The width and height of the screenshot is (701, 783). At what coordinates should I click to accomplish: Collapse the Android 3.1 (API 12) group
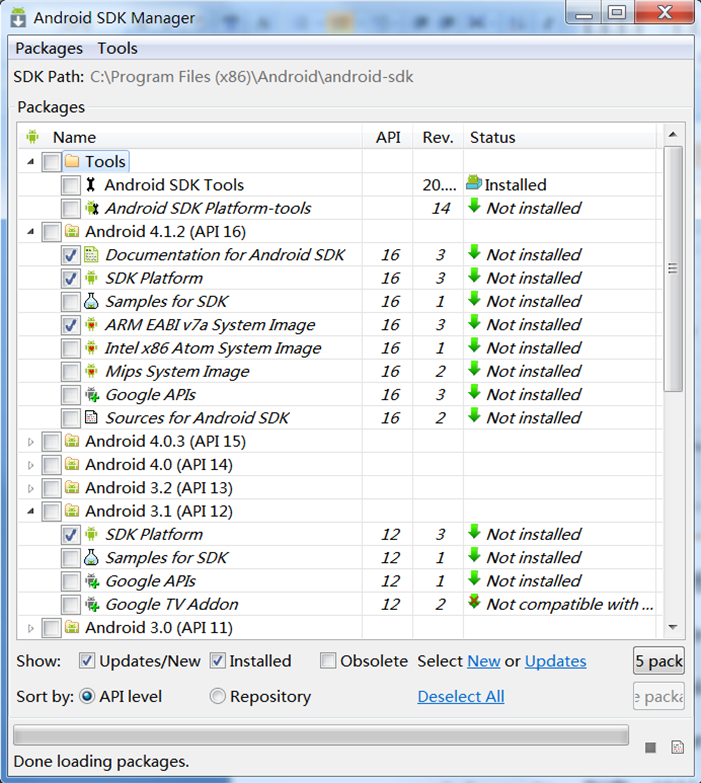(30, 511)
